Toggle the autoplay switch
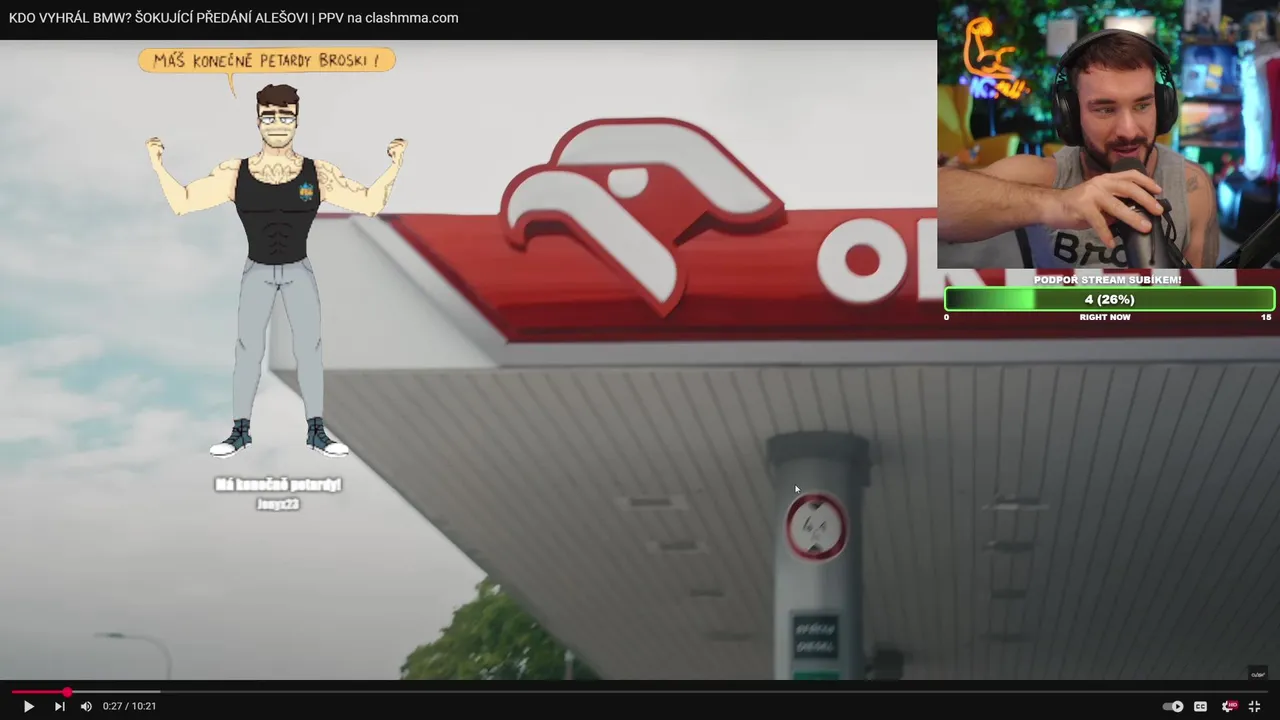The height and width of the screenshot is (720, 1280). pyautogui.click(x=1173, y=706)
